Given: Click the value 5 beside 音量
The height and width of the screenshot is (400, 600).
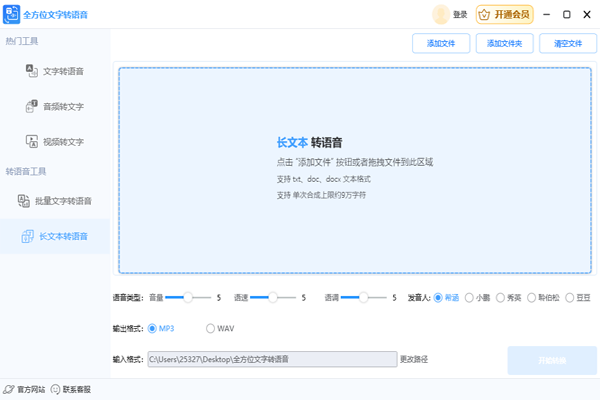Looking at the screenshot, I should click(x=219, y=297).
